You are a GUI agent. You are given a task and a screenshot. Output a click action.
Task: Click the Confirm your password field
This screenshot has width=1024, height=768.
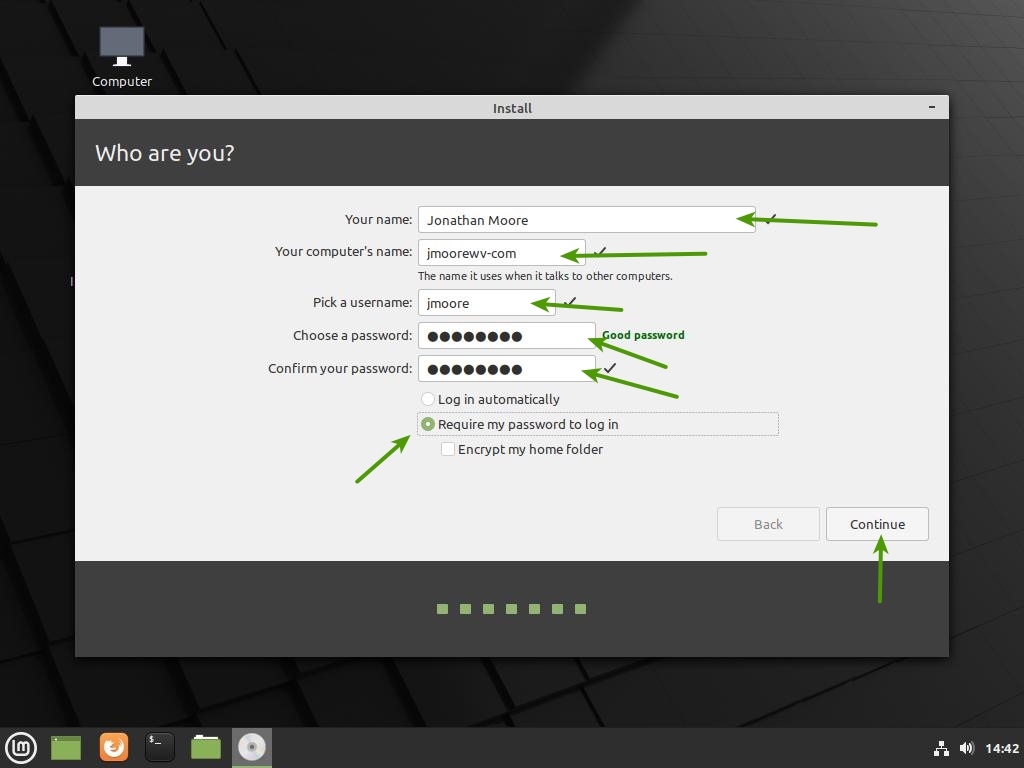coord(506,369)
